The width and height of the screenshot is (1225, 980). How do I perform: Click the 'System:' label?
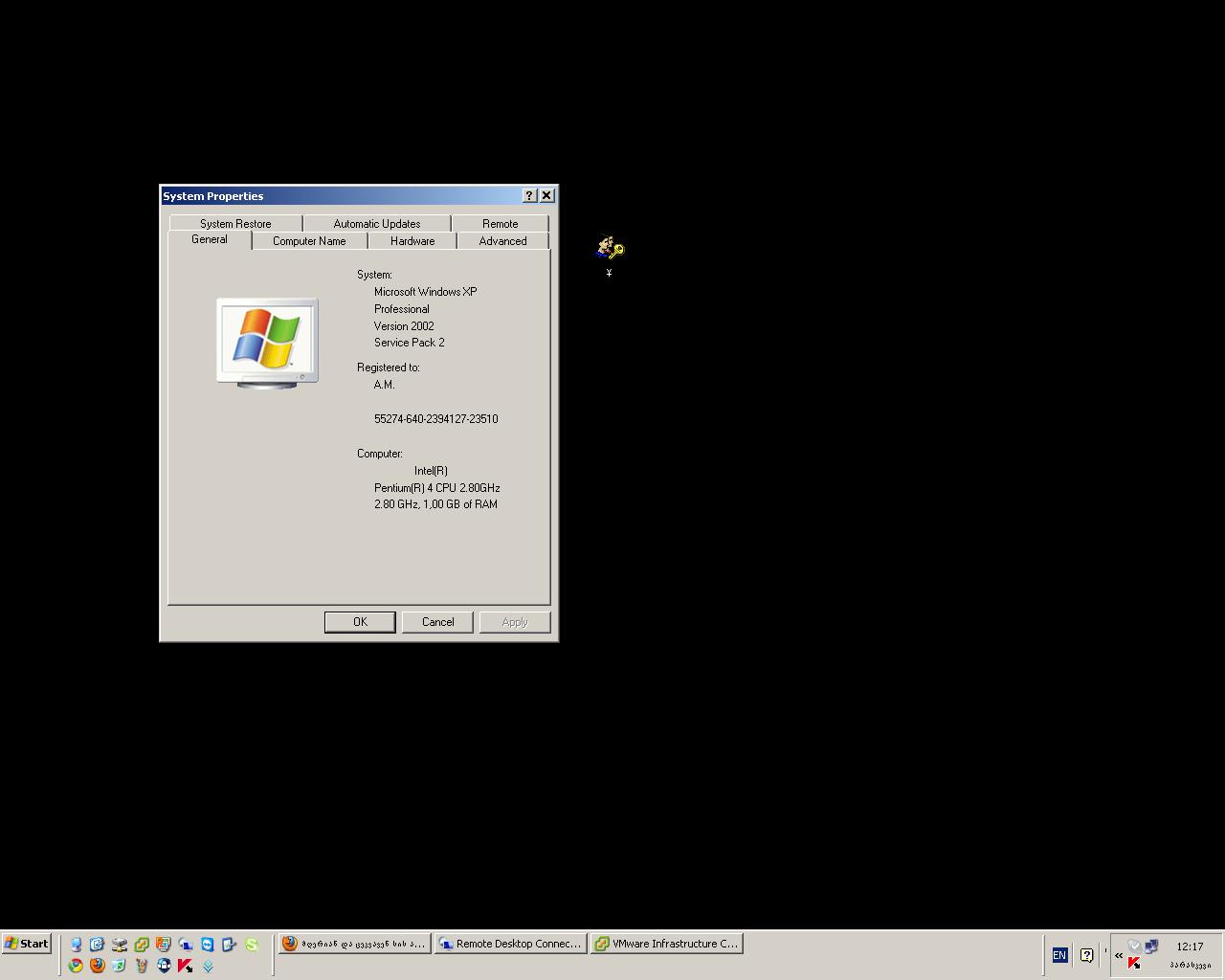click(x=374, y=275)
